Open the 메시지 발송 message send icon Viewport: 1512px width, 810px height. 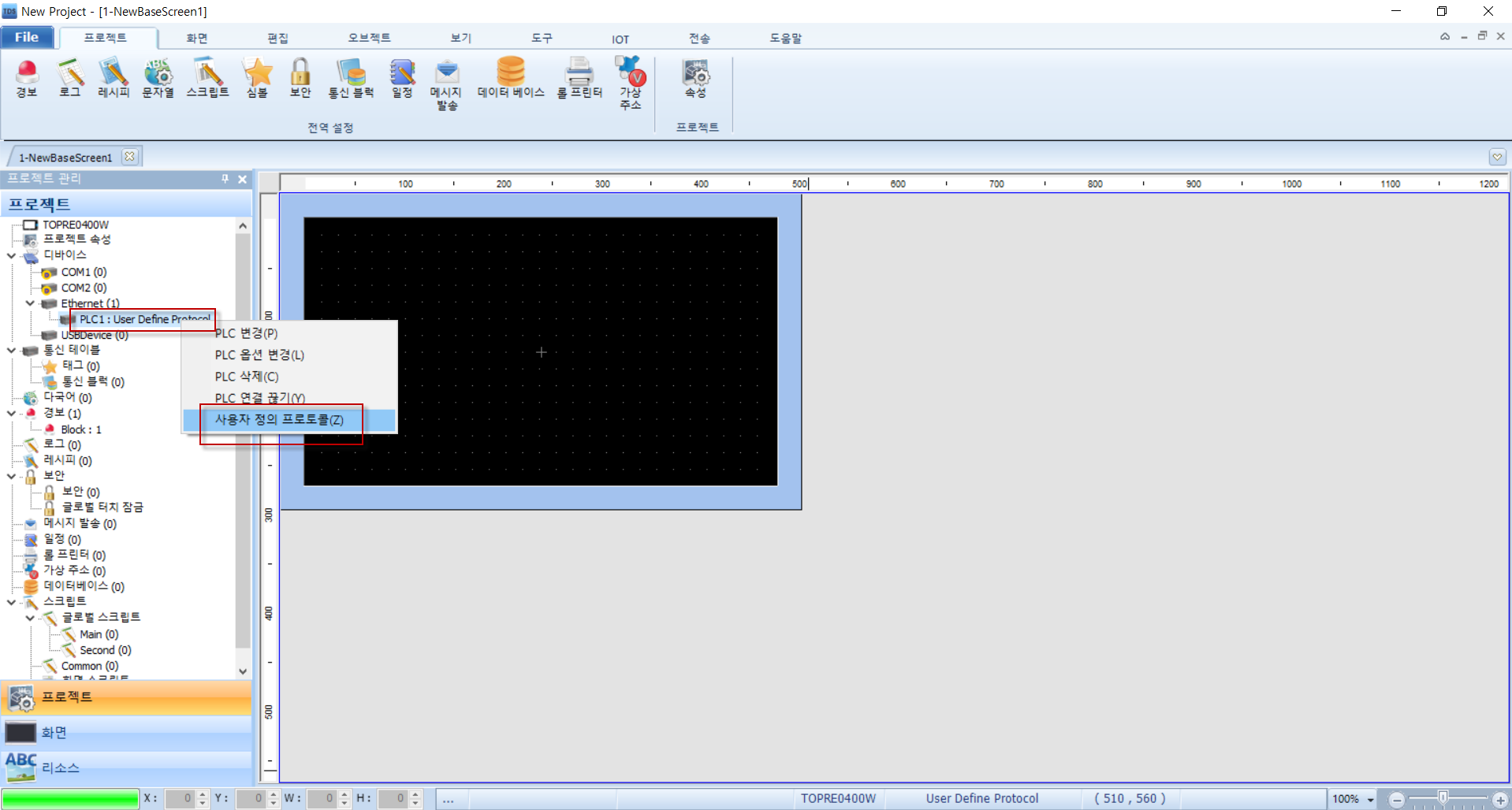[x=446, y=84]
